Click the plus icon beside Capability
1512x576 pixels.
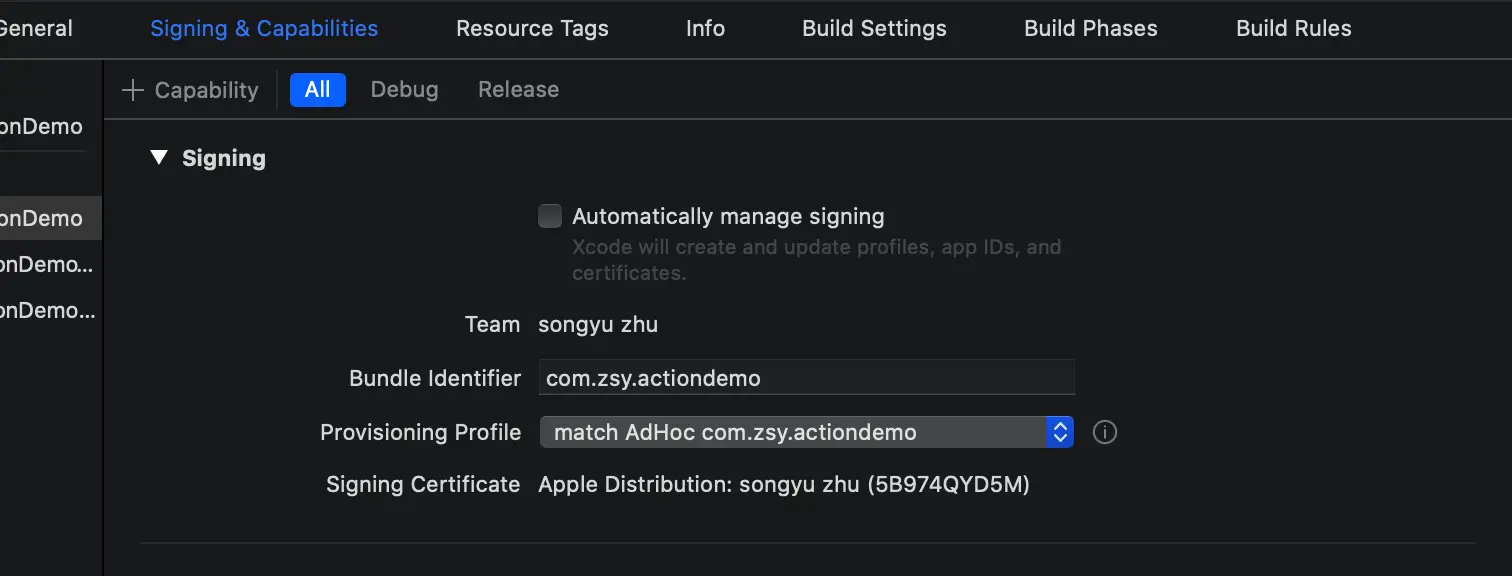(x=132, y=90)
